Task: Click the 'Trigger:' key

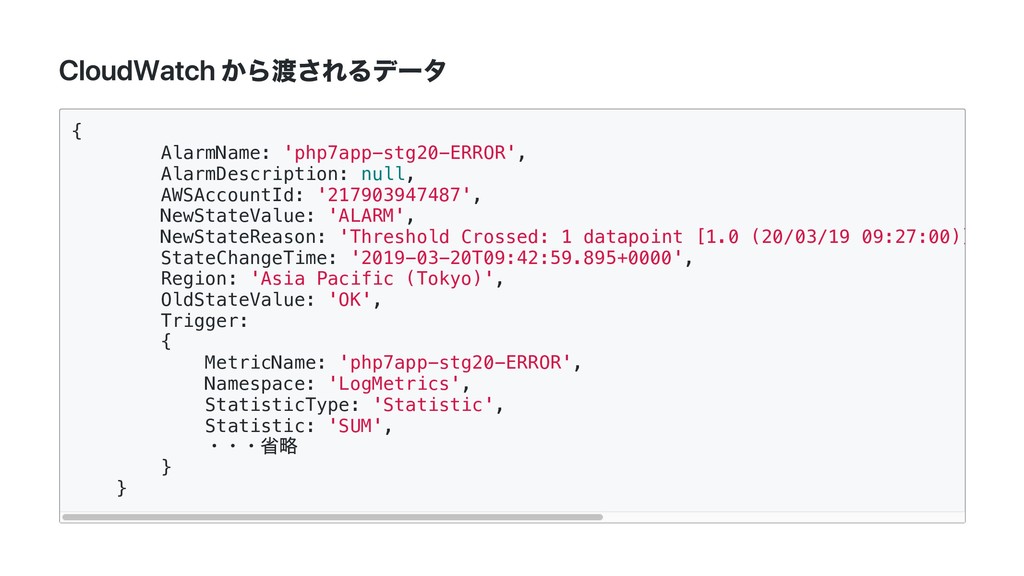Action: tap(204, 321)
